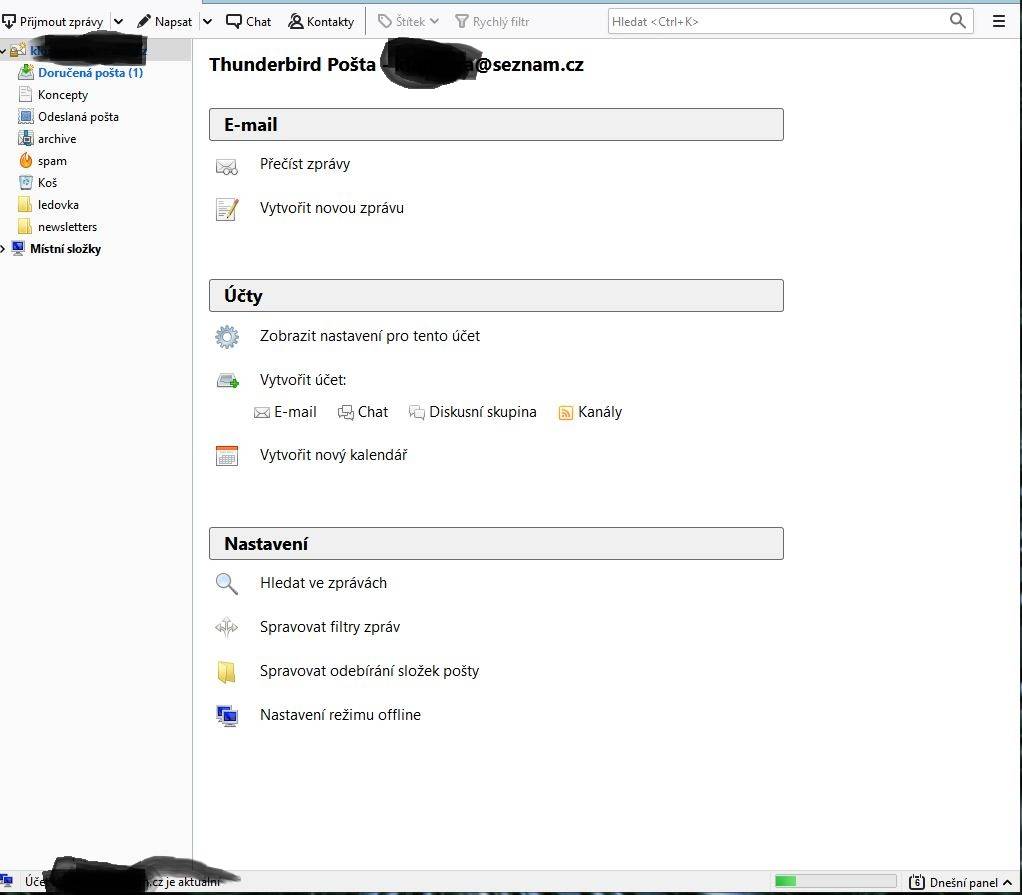Click the Koncepty drafts page icon
1022x895 pixels.
(25, 95)
